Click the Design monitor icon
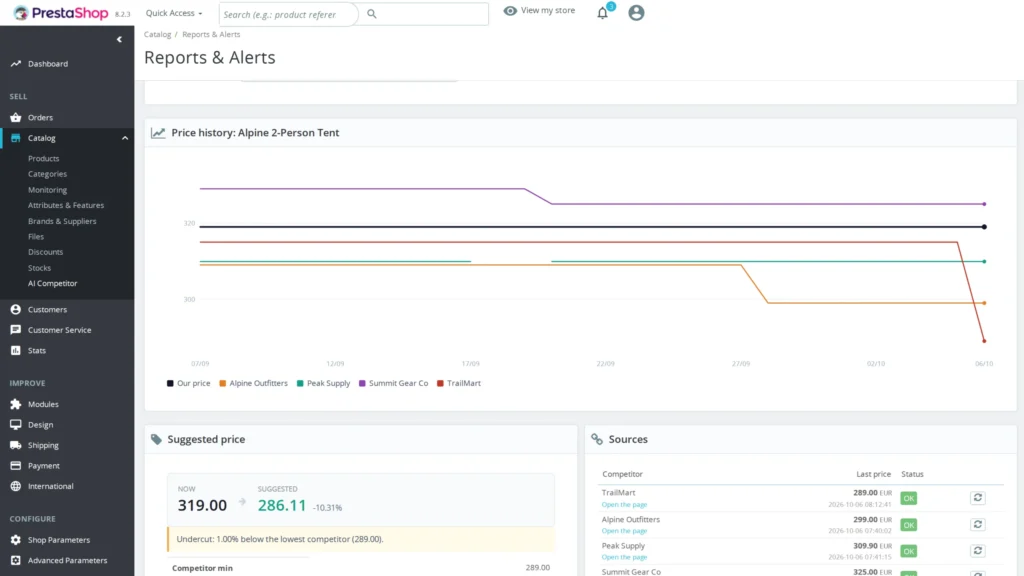Image resolution: width=1024 pixels, height=576 pixels. point(16,424)
